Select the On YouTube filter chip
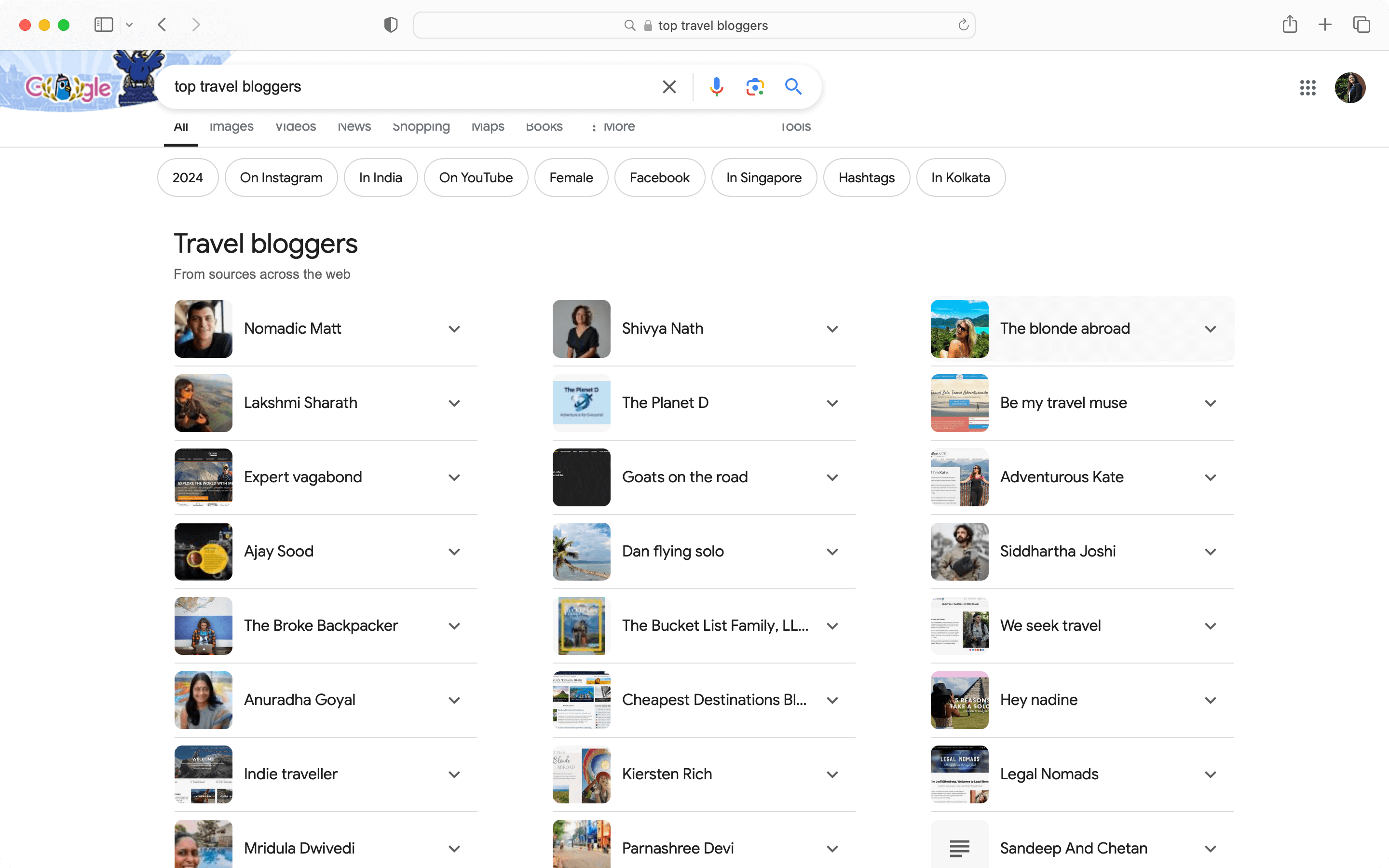This screenshot has width=1389, height=868. [476, 177]
